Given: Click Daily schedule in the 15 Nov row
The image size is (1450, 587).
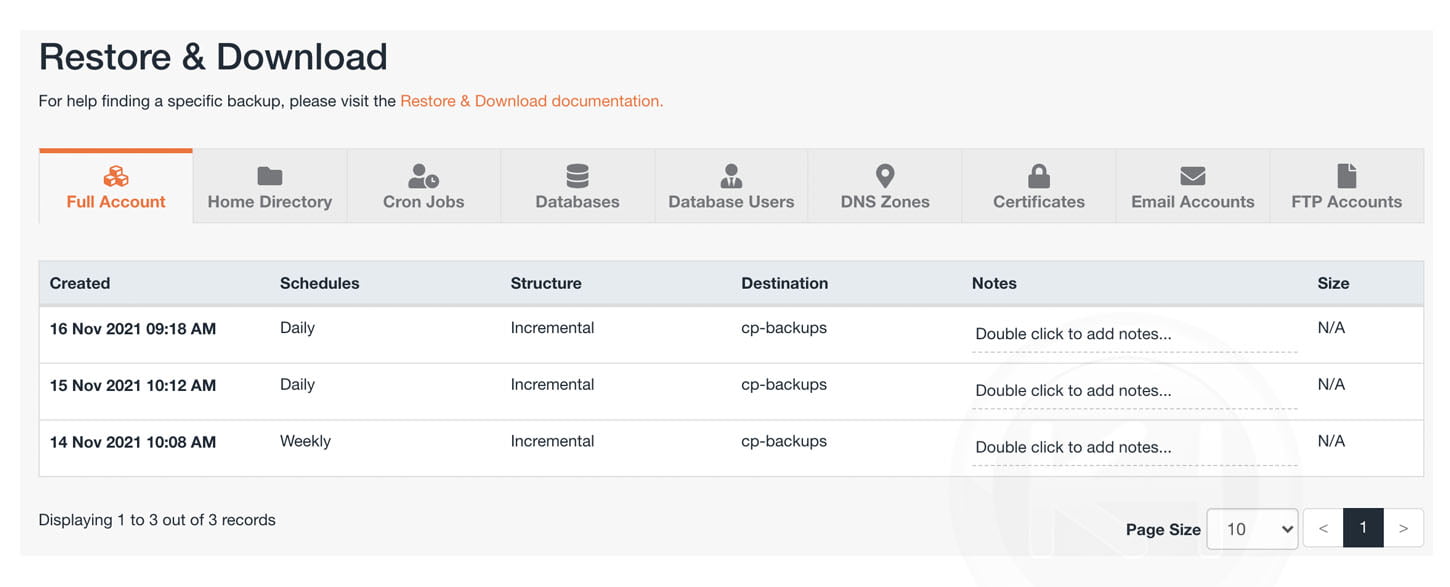Looking at the screenshot, I should coord(297,385).
